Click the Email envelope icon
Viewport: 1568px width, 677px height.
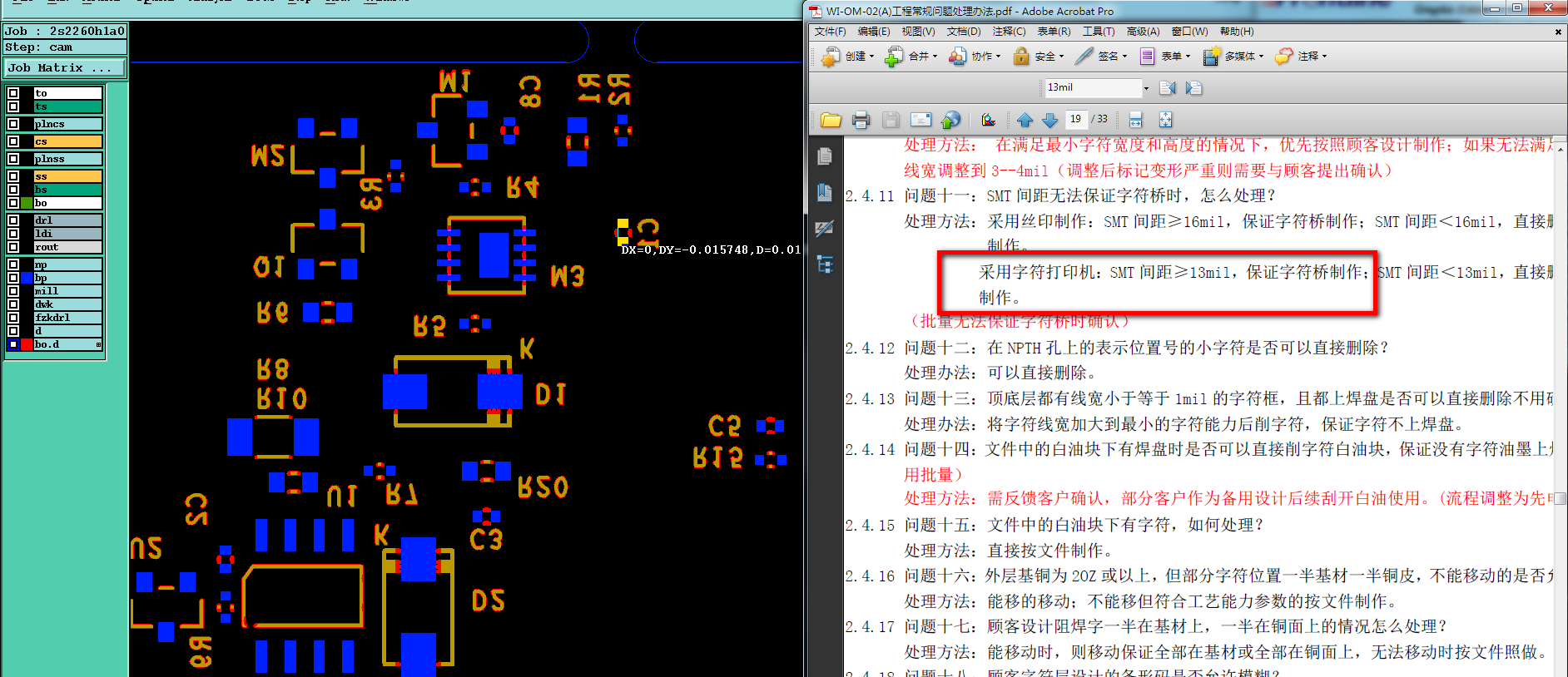pos(920,120)
